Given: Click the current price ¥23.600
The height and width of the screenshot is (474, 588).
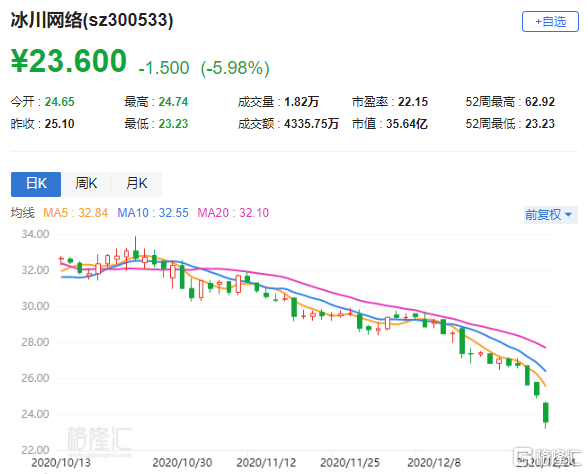Looking at the screenshot, I should pos(69,61).
